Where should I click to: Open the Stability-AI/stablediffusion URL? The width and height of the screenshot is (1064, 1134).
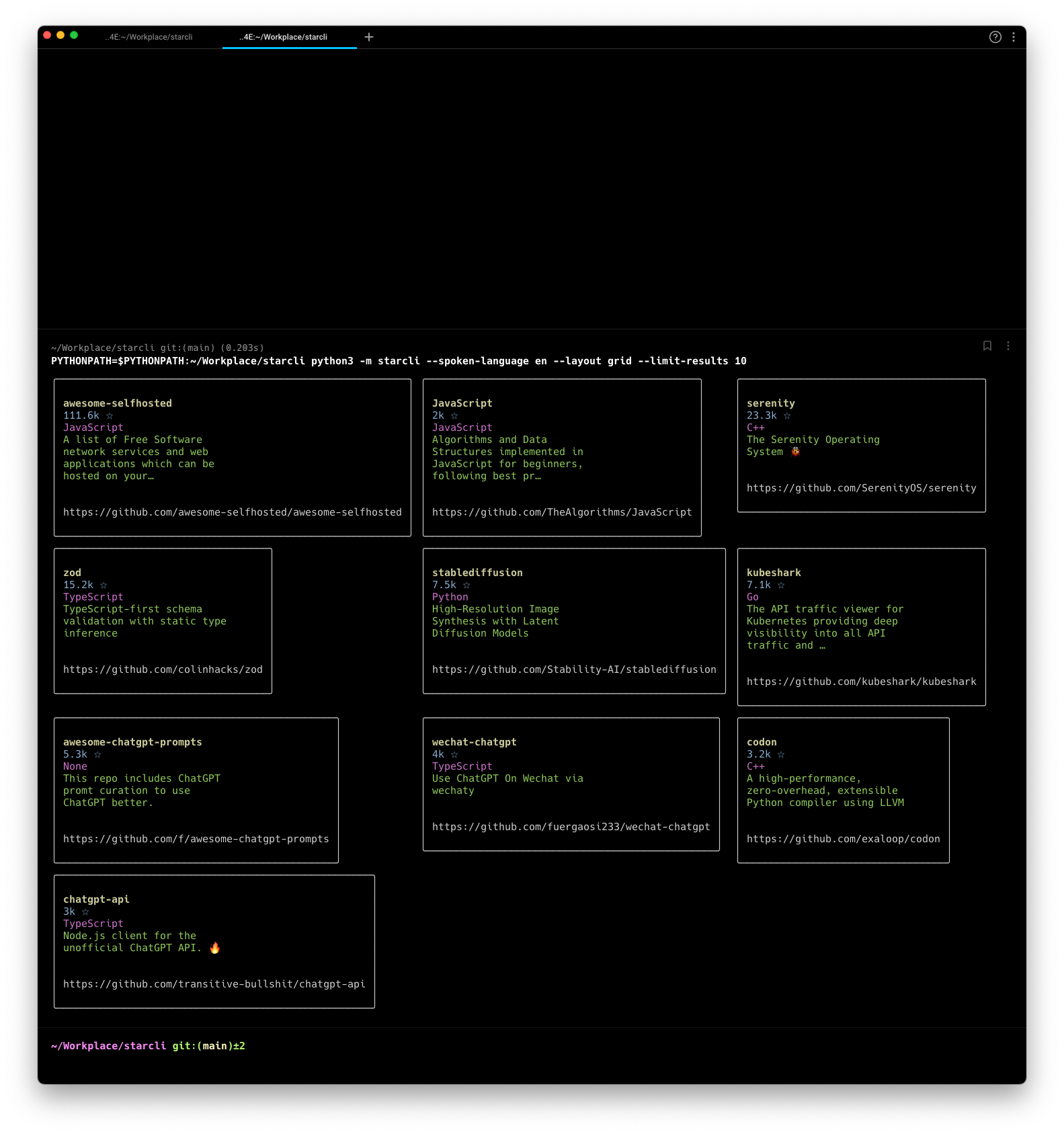[574, 670]
